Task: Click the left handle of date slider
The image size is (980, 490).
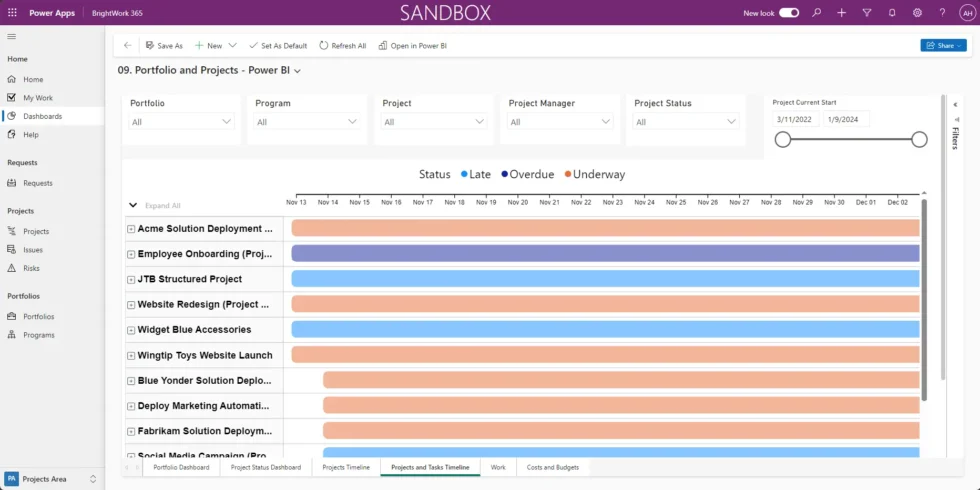Action: click(x=783, y=140)
